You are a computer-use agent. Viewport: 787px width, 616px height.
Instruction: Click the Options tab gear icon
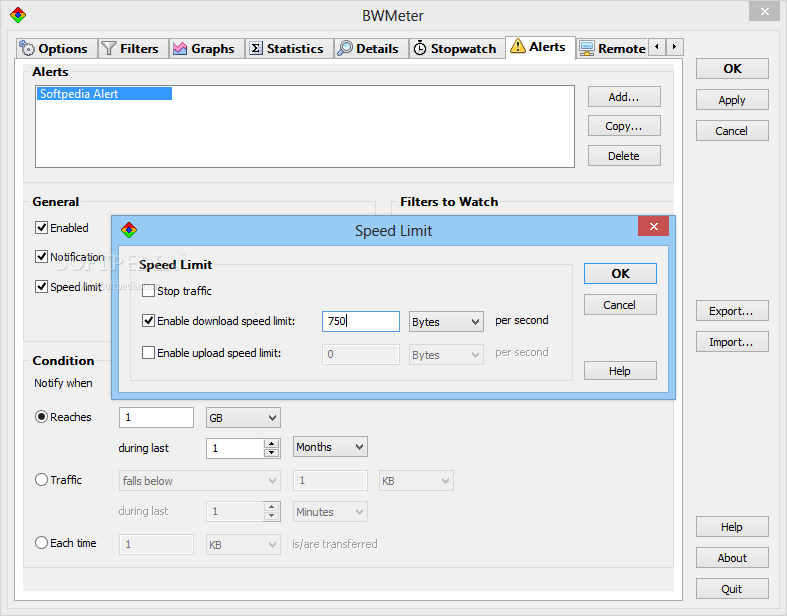pos(27,49)
